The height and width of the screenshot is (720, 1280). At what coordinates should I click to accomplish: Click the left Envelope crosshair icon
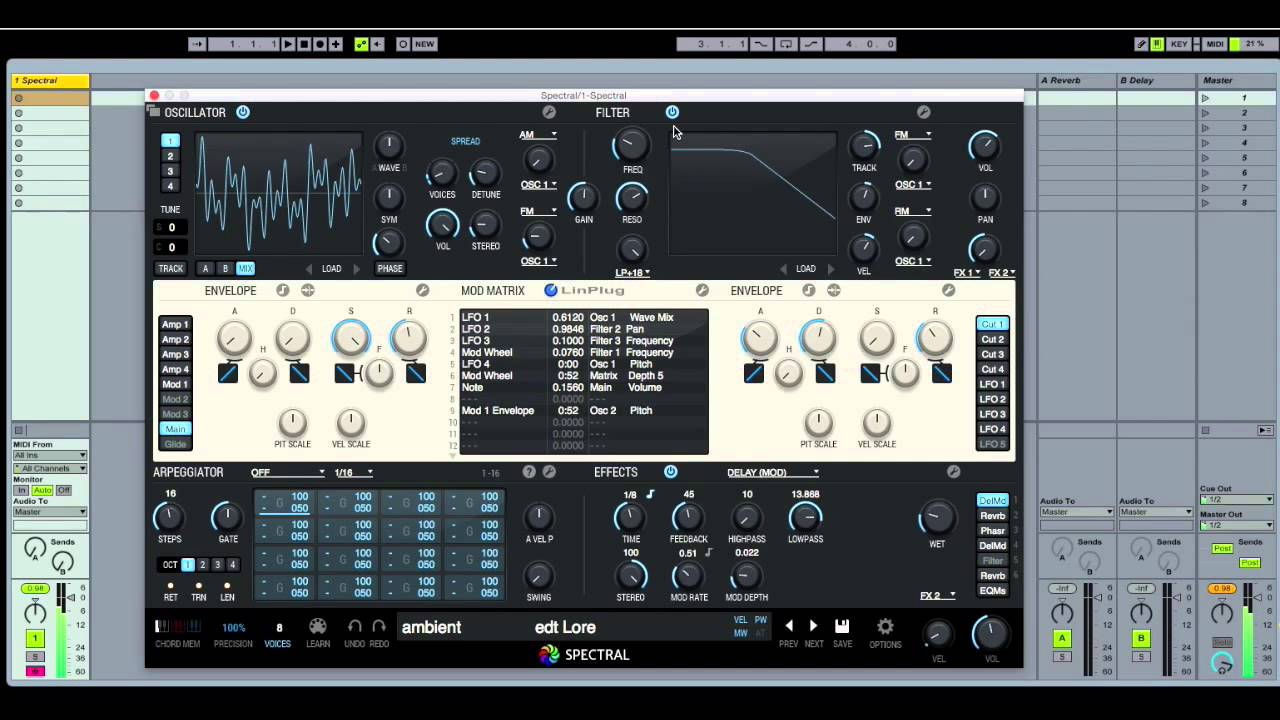307,290
